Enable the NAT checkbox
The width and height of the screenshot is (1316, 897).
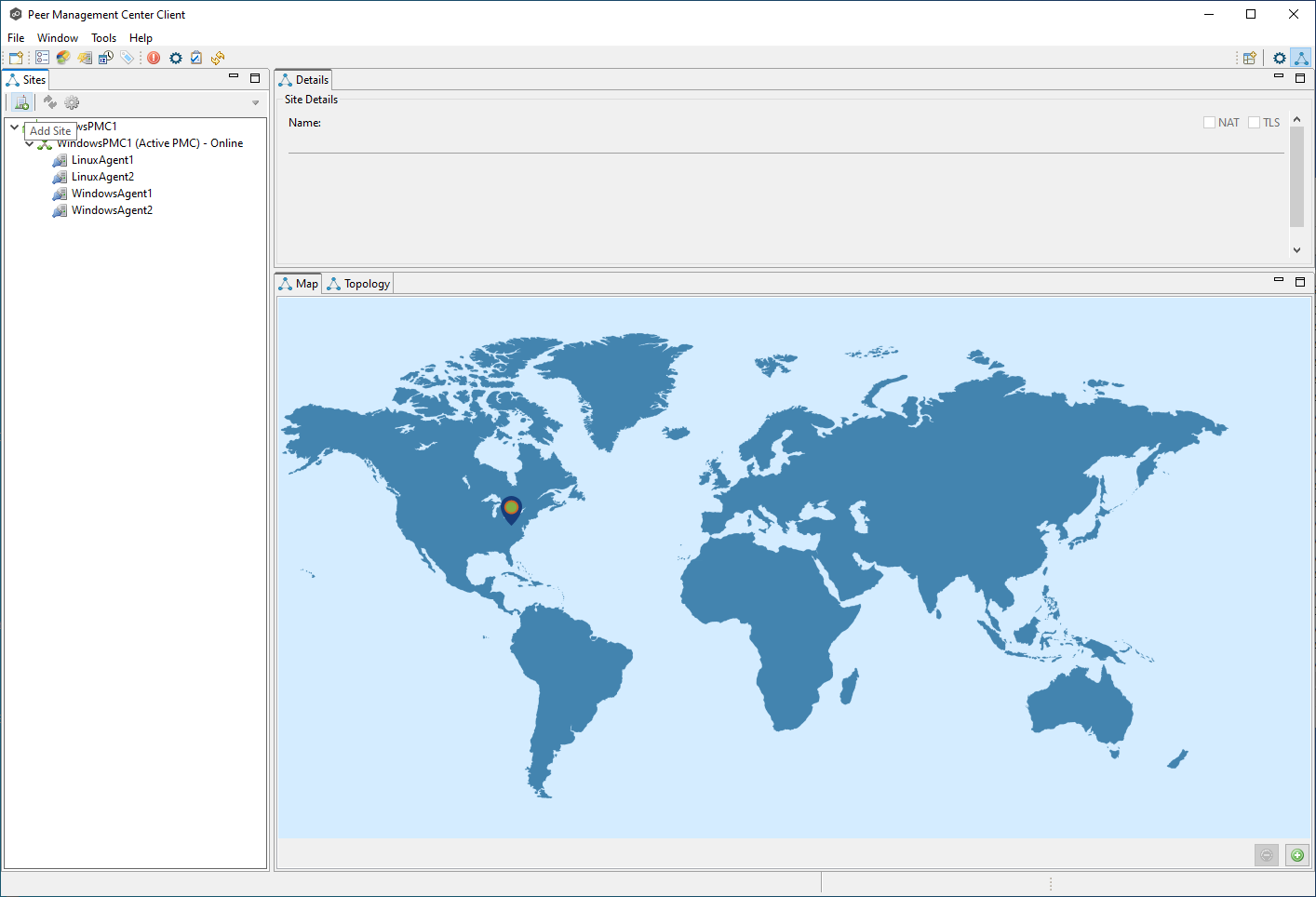[1209, 123]
